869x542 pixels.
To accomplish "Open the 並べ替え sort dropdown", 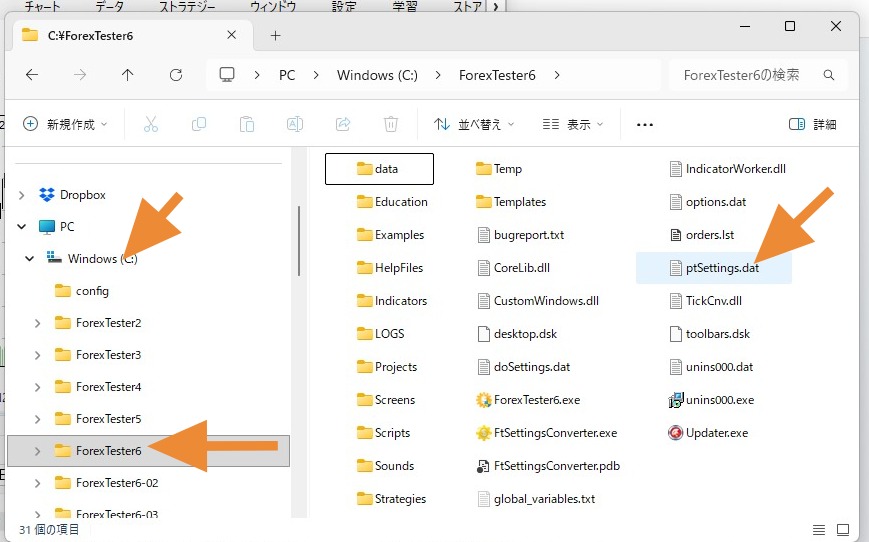I will coord(474,124).
